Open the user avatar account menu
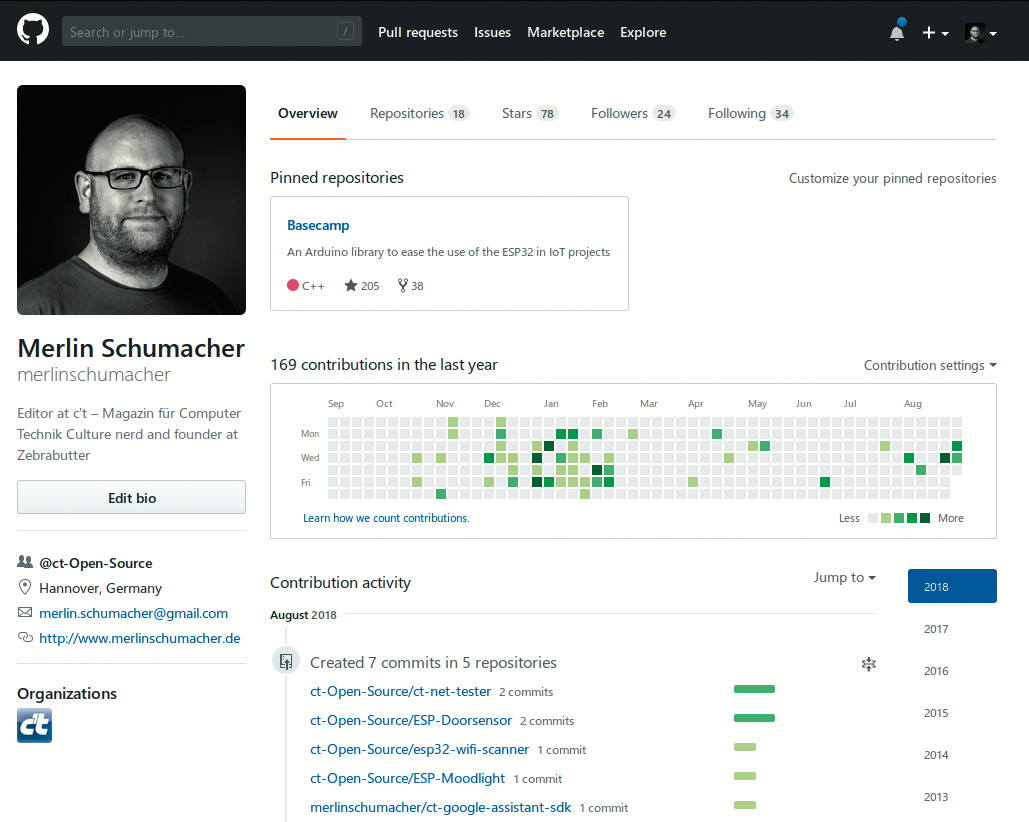The height and width of the screenshot is (822, 1029). point(980,33)
